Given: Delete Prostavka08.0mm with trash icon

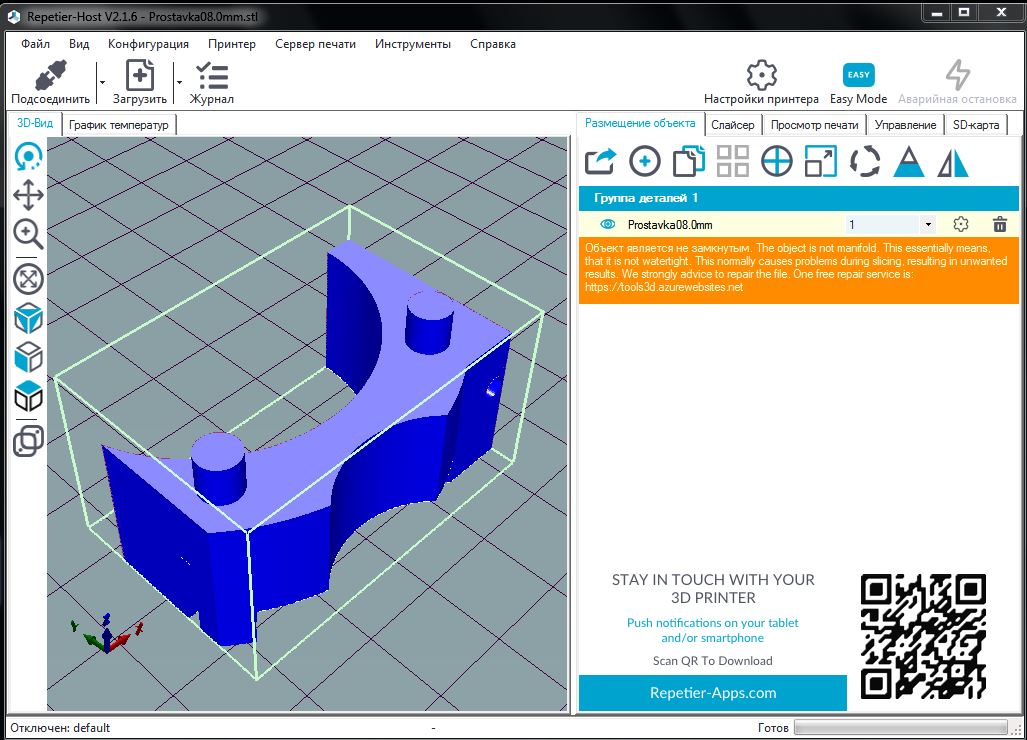Looking at the screenshot, I should coord(999,225).
